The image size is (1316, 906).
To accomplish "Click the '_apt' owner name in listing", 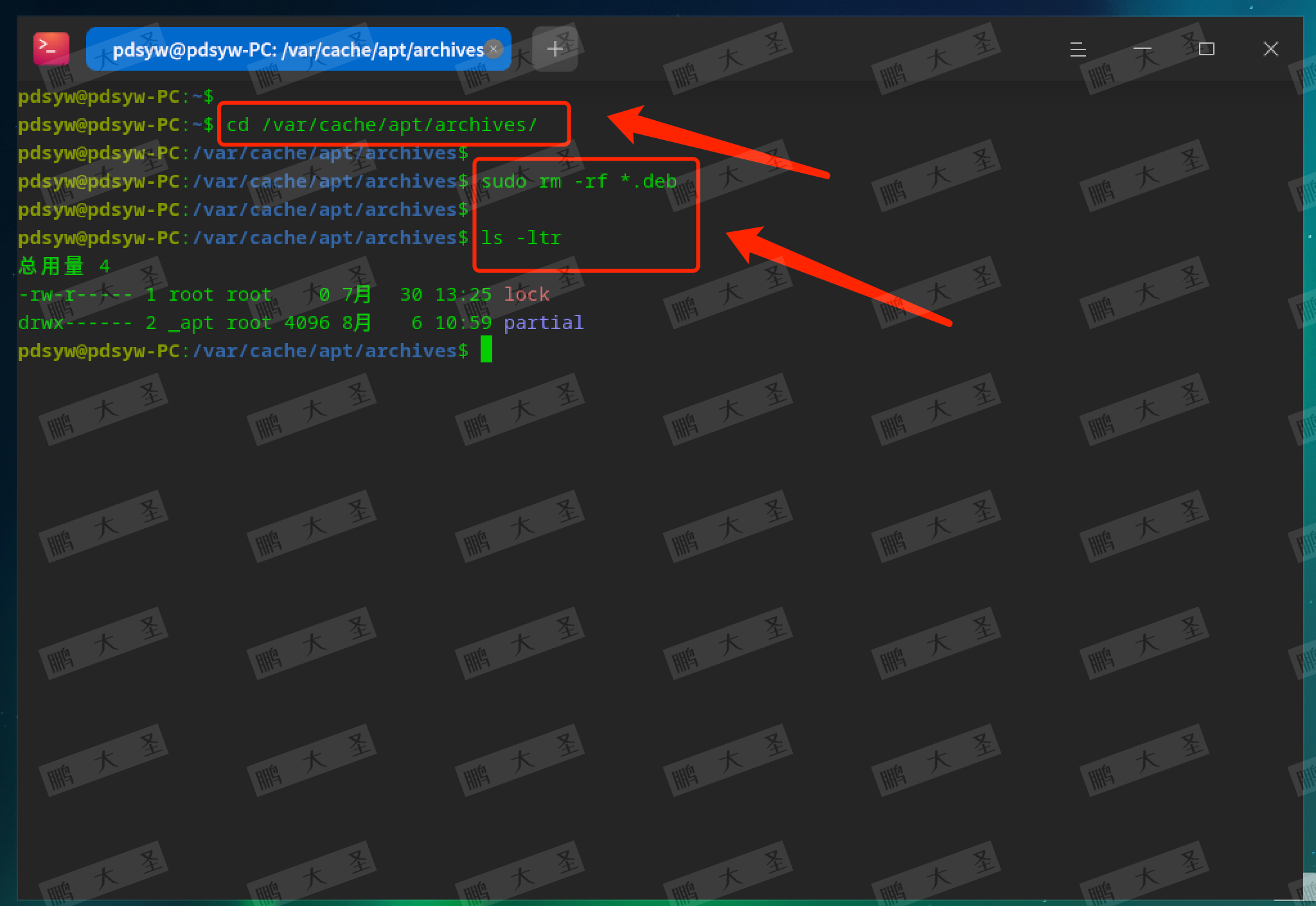I will tap(190, 323).
